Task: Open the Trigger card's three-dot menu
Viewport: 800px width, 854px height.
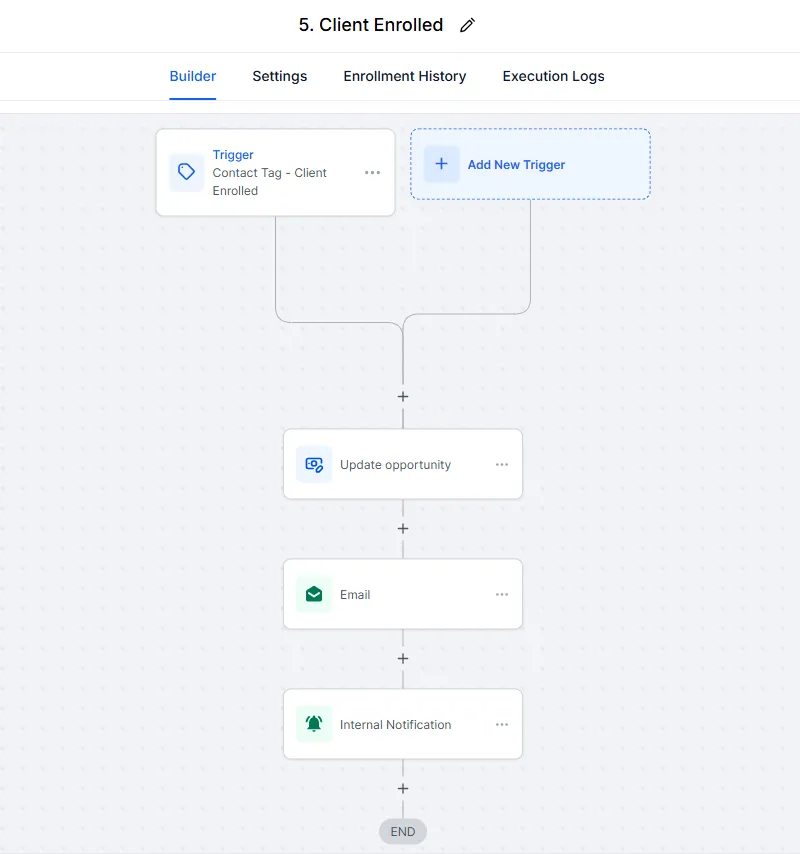Action: pos(372,172)
